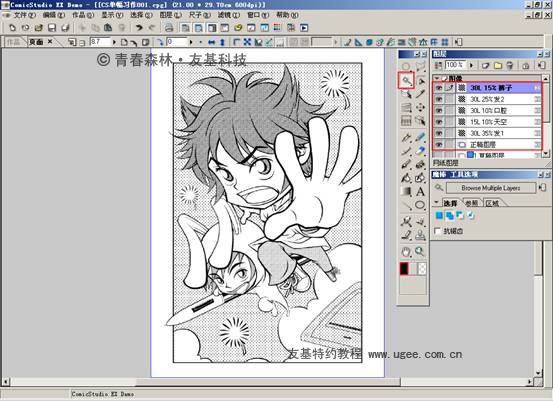Click Browse Multiple Layers button

[x=491, y=188]
